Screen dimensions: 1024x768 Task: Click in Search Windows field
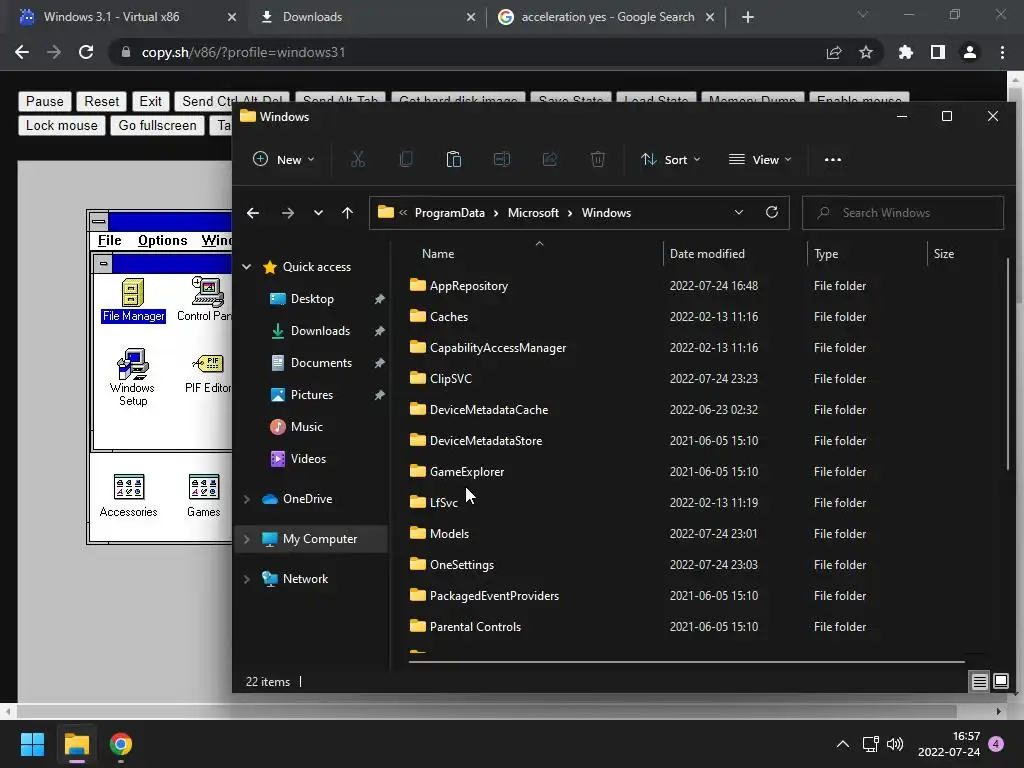pyautogui.click(x=903, y=213)
